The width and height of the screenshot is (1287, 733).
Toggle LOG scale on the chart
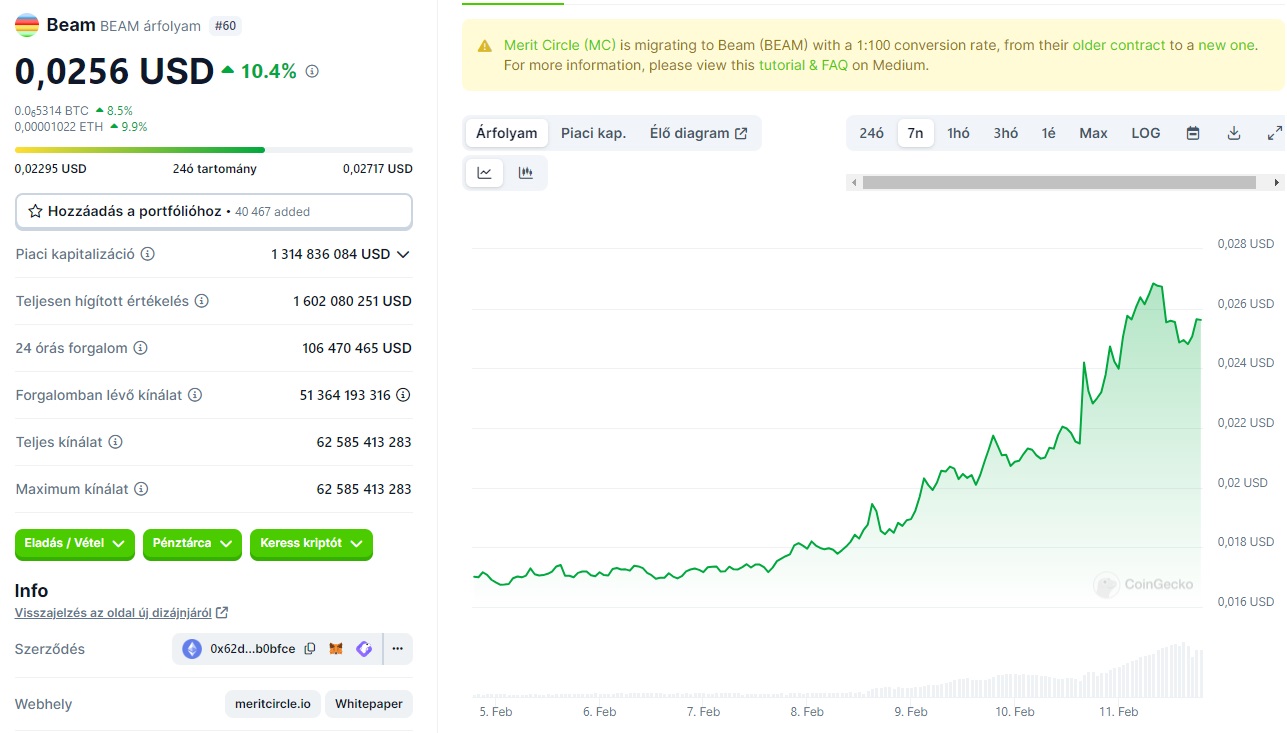[x=1146, y=133]
